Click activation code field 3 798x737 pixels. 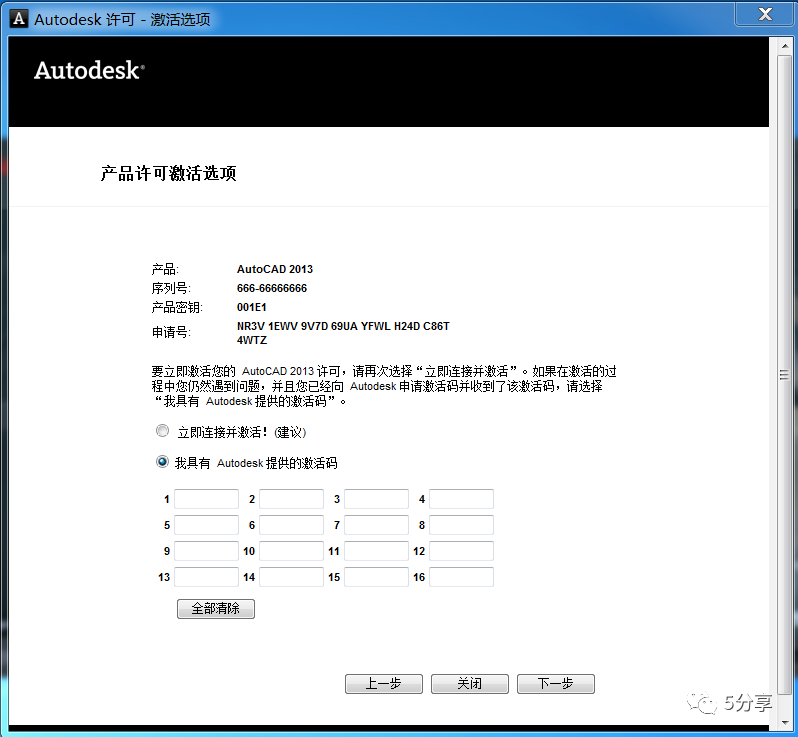[377, 499]
